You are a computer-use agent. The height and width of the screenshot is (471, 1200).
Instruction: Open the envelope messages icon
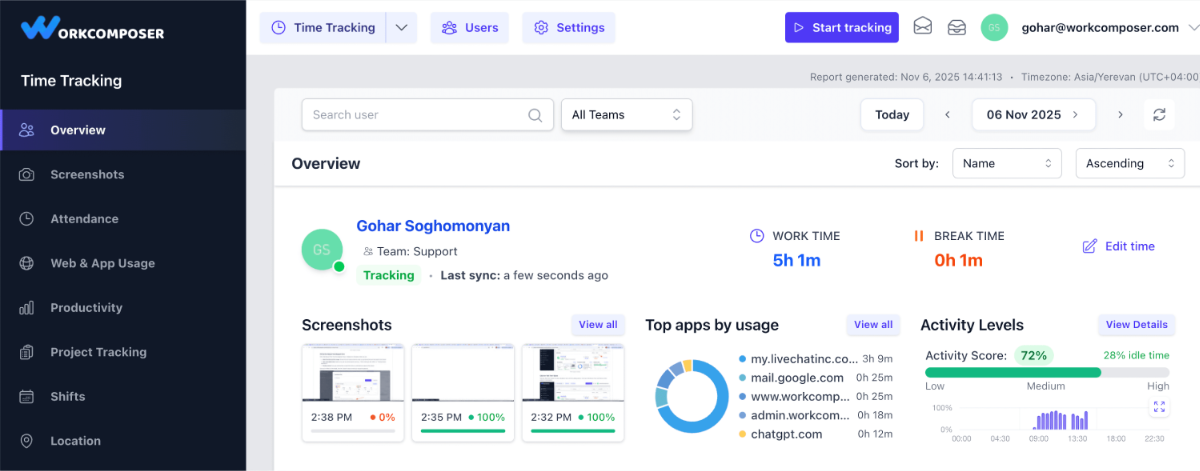pyautogui.click(x=923, y=28)
